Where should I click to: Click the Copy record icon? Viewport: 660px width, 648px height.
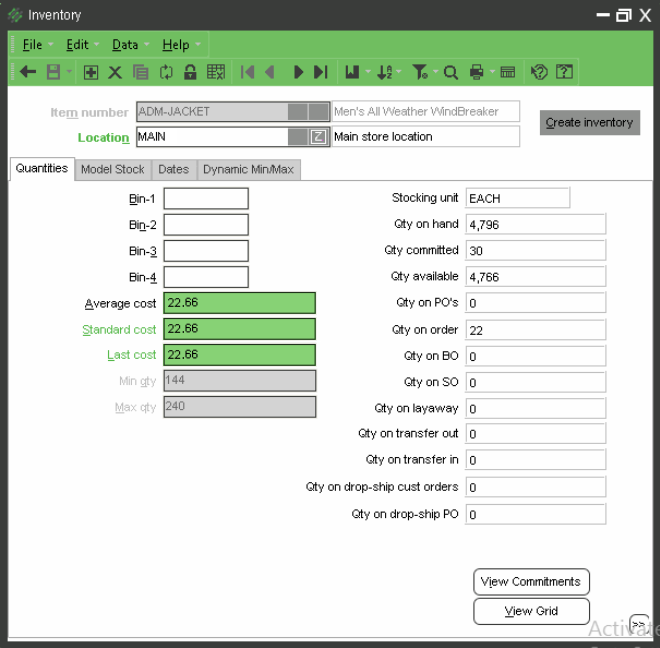[x=141, y=72]
